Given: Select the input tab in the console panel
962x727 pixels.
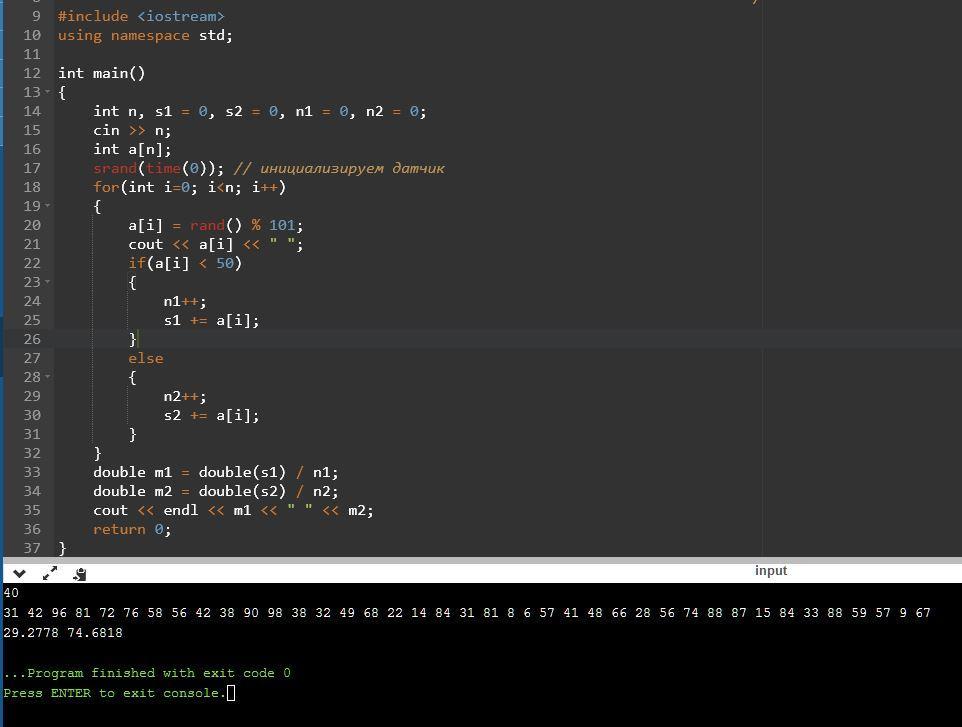Looking at the screenshot, I should (770, 571).
